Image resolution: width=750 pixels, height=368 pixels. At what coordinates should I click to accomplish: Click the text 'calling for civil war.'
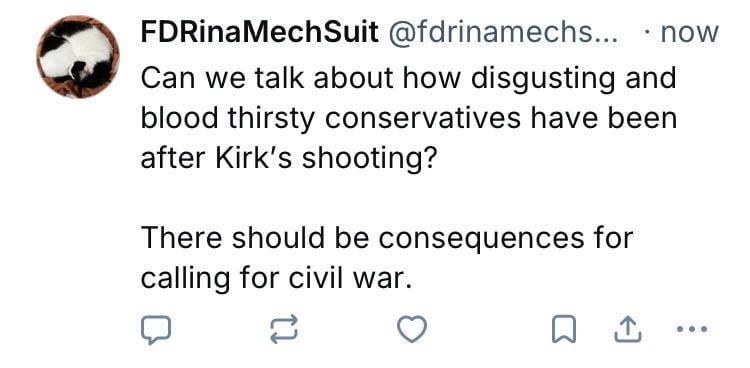pyautogui.click(x=276, y=278)
